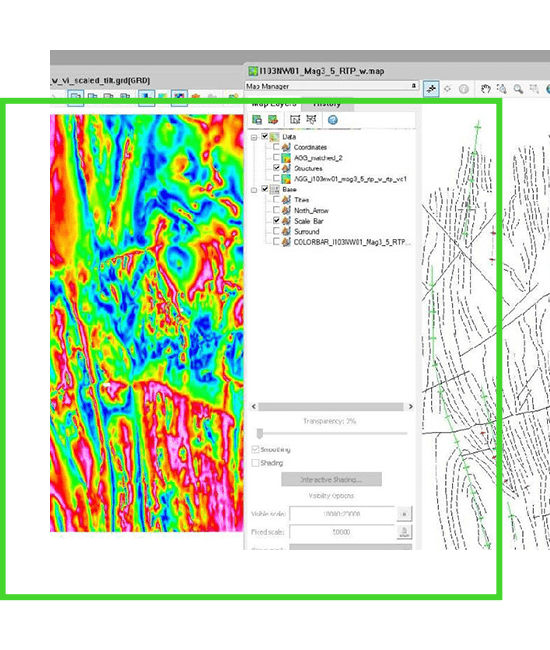Click the magnifier zoom tool

[518, 89]
